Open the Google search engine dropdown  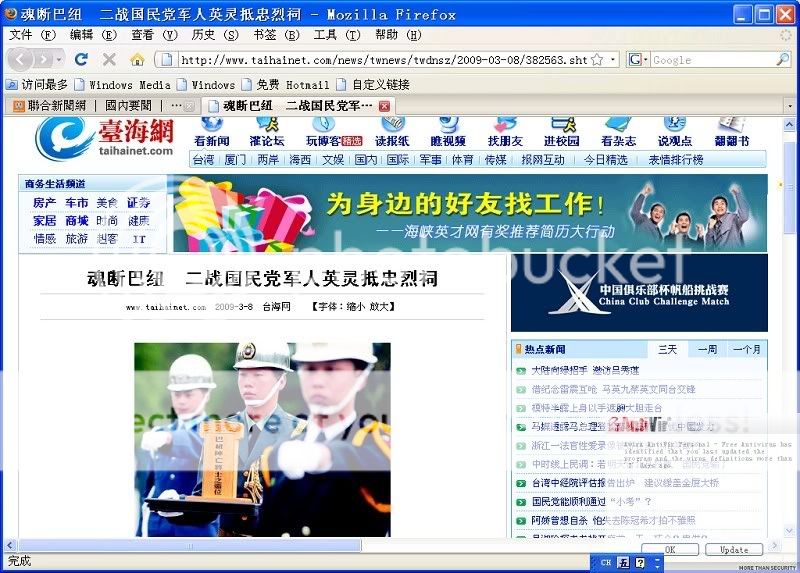pos(638,60)
